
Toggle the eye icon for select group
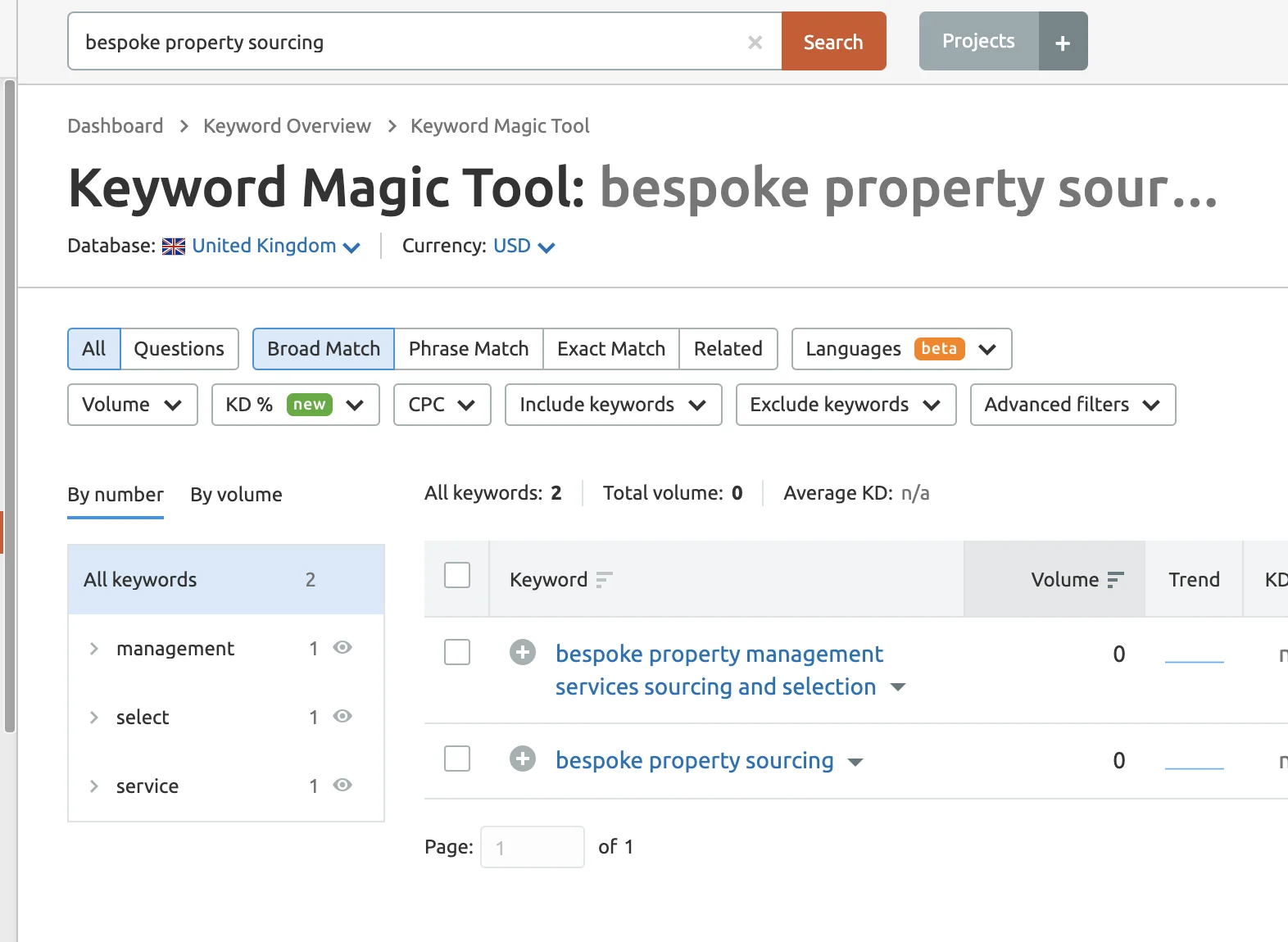pyautogui.click(x=342, y=716)
